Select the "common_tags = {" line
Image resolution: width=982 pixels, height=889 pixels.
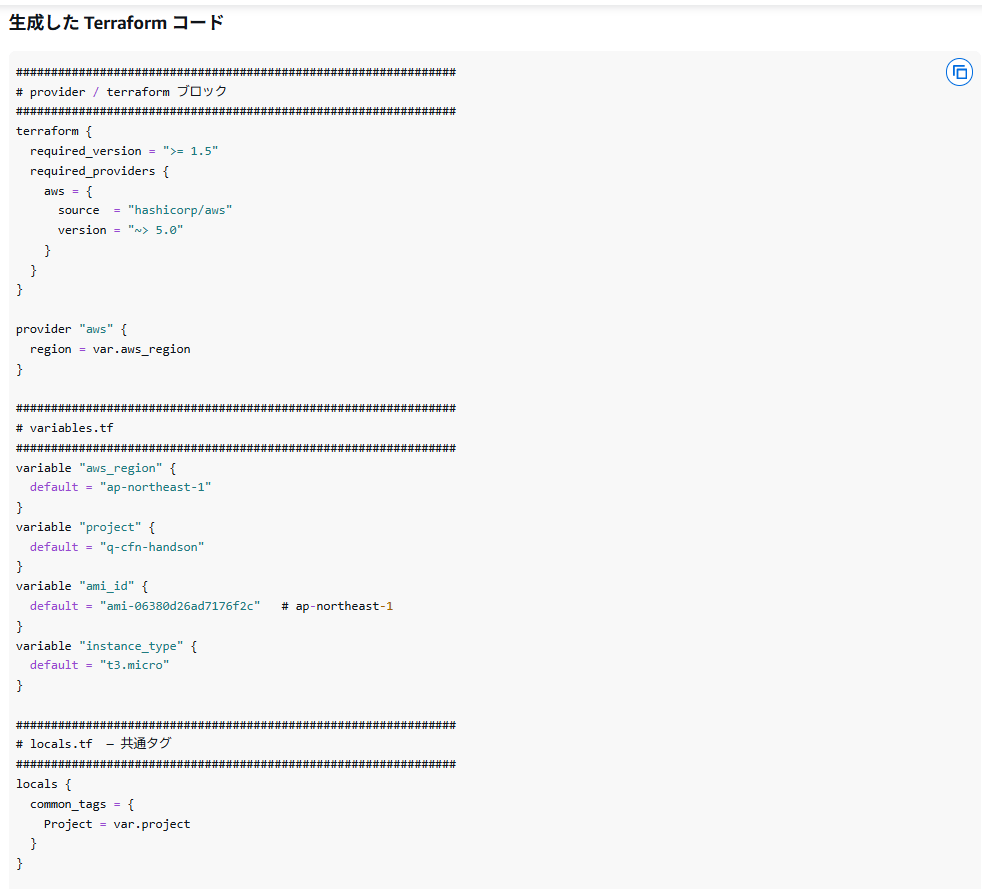coord(82,804)
